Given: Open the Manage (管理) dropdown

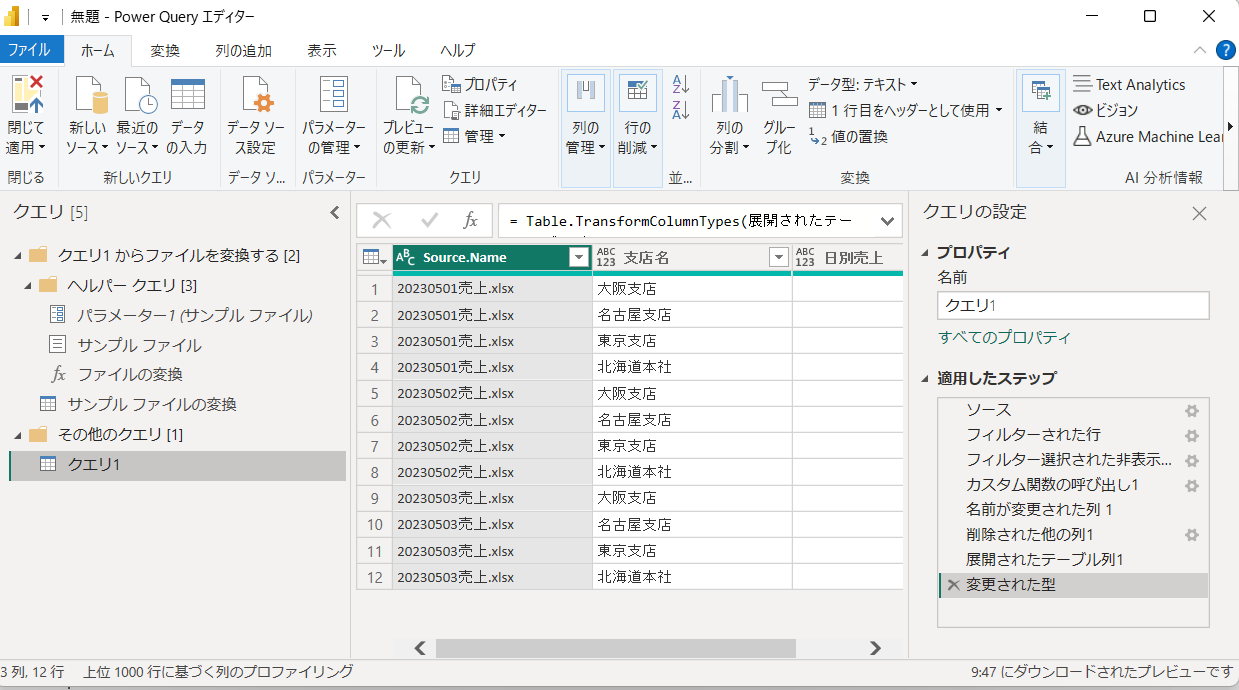Looking at the screenshot, I should coord(474,135).
